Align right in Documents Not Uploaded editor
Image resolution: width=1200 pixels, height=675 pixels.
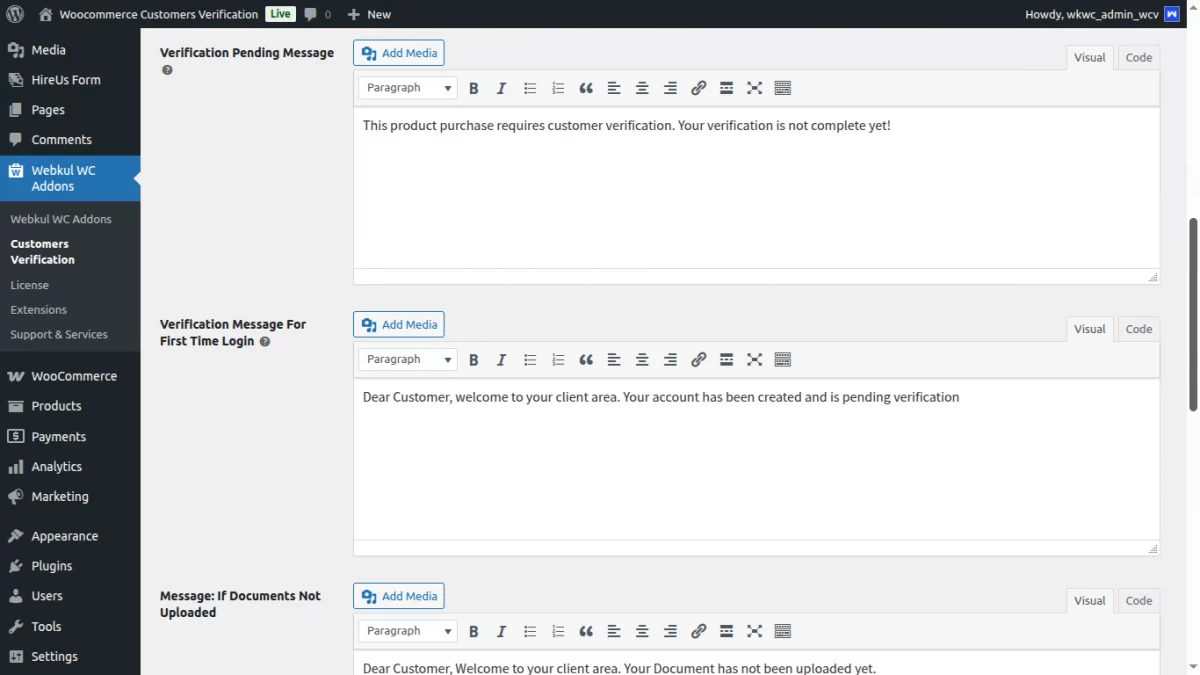[x=670, y=631]
